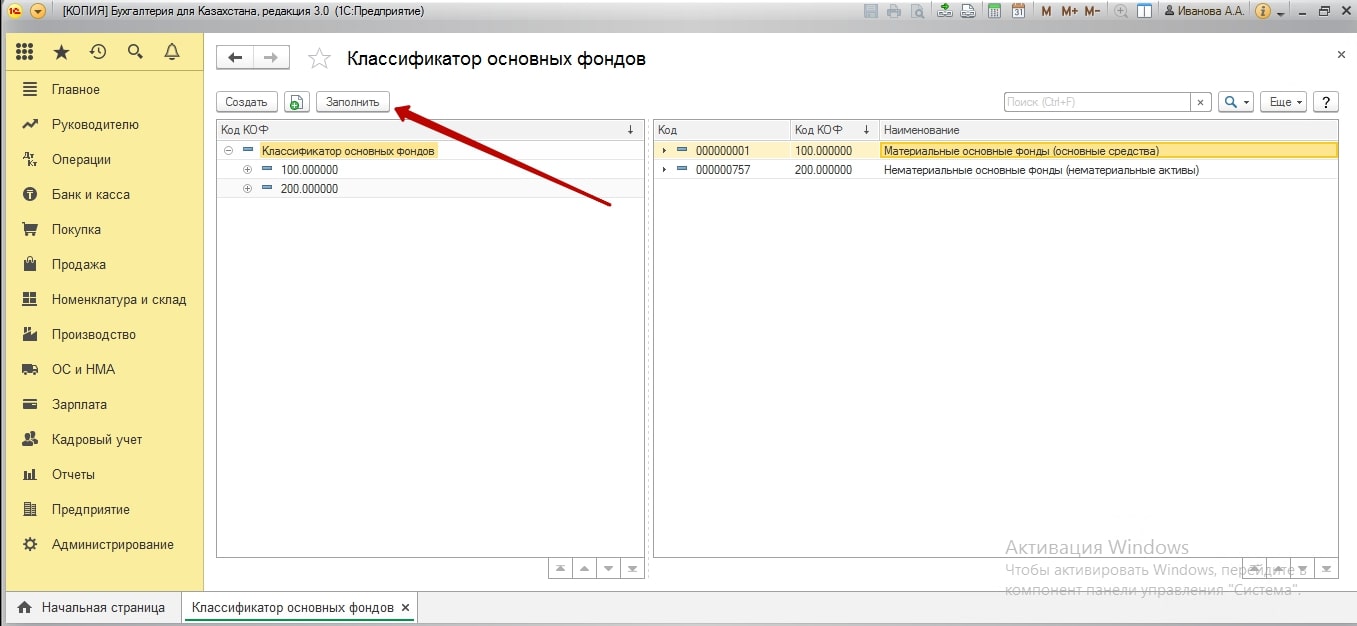Open Favorites star in the tools panel
The height and width of the screenshot is (626, 1357).
(61, 52)
